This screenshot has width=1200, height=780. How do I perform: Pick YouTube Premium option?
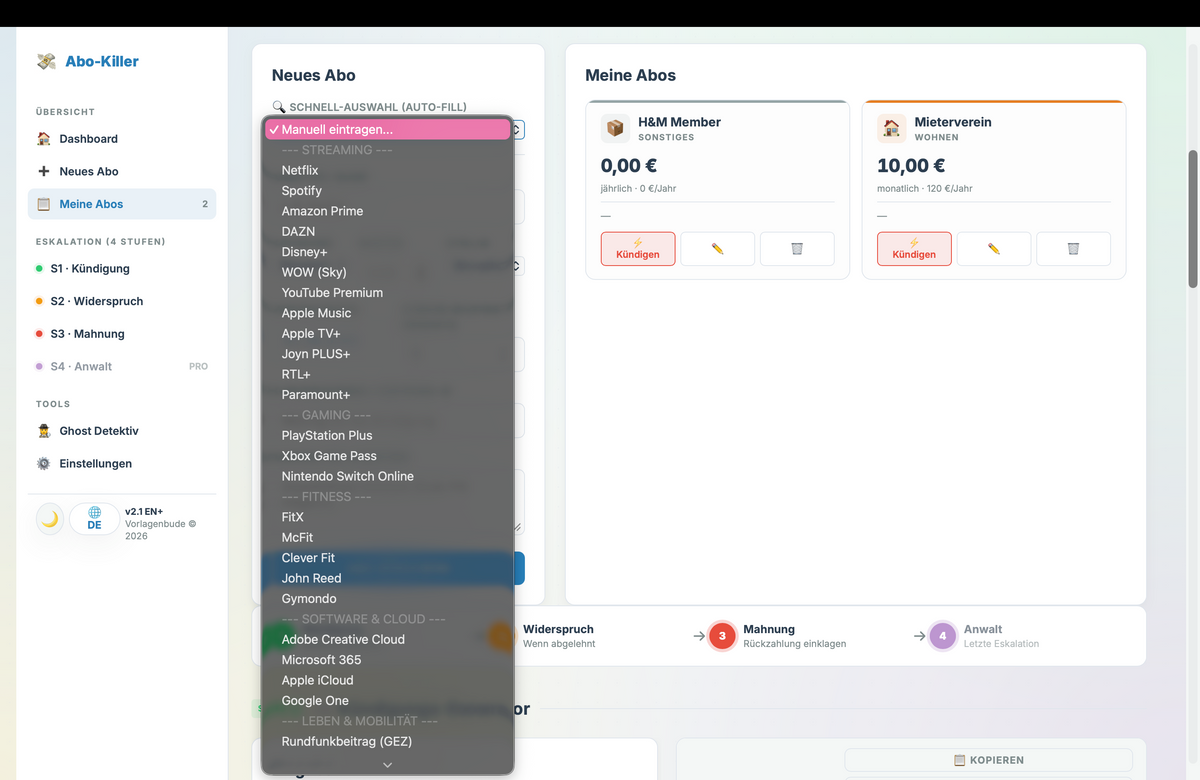coord(388,292)
